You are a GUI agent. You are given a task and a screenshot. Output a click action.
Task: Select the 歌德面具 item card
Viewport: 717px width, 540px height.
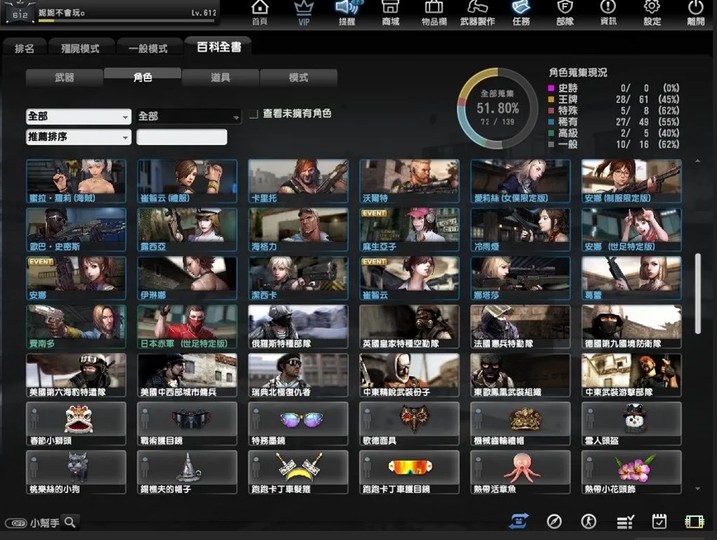(409, 423)
